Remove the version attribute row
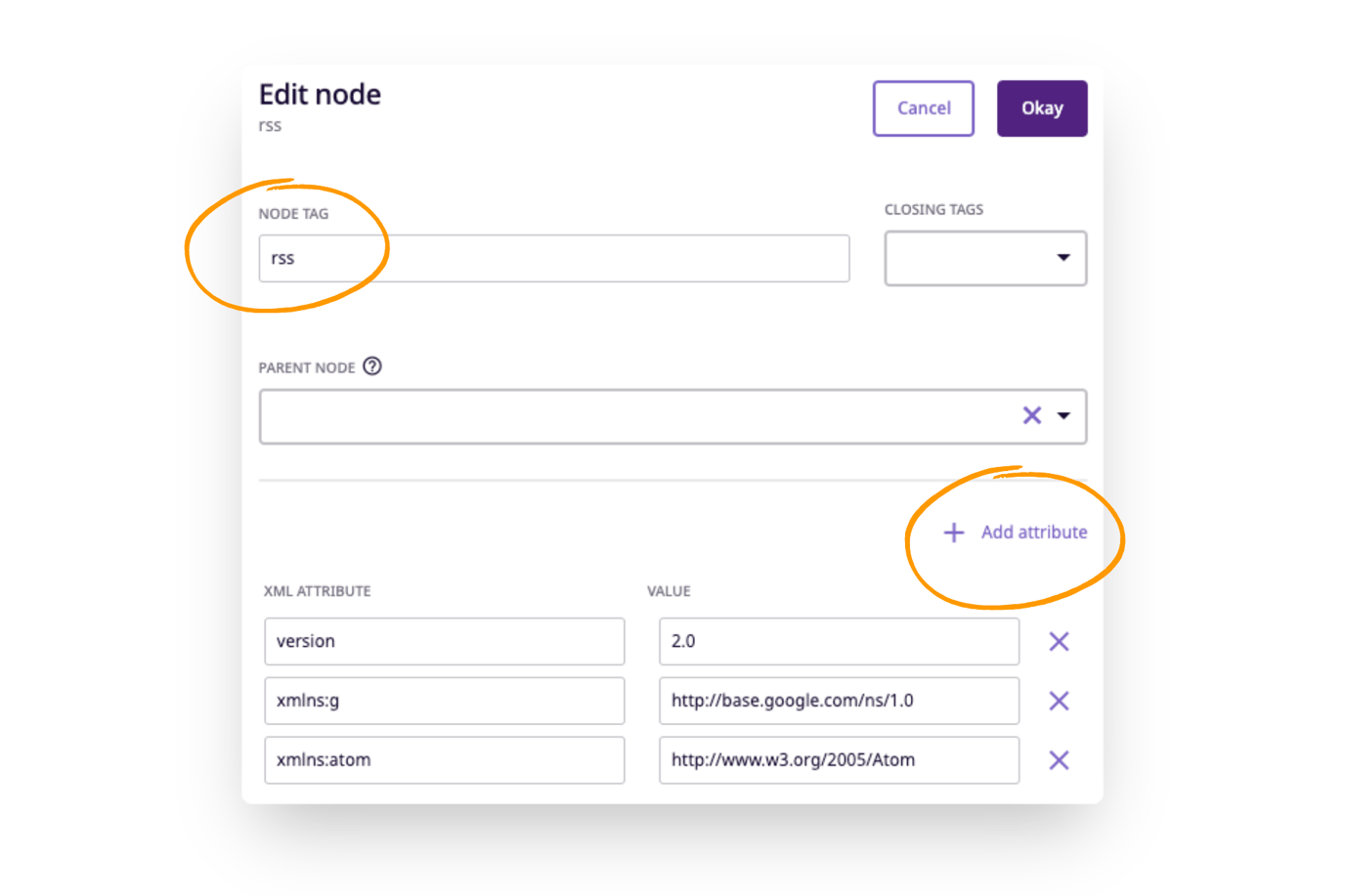This screenshot has height=896, width=1345. [1058, 642]
